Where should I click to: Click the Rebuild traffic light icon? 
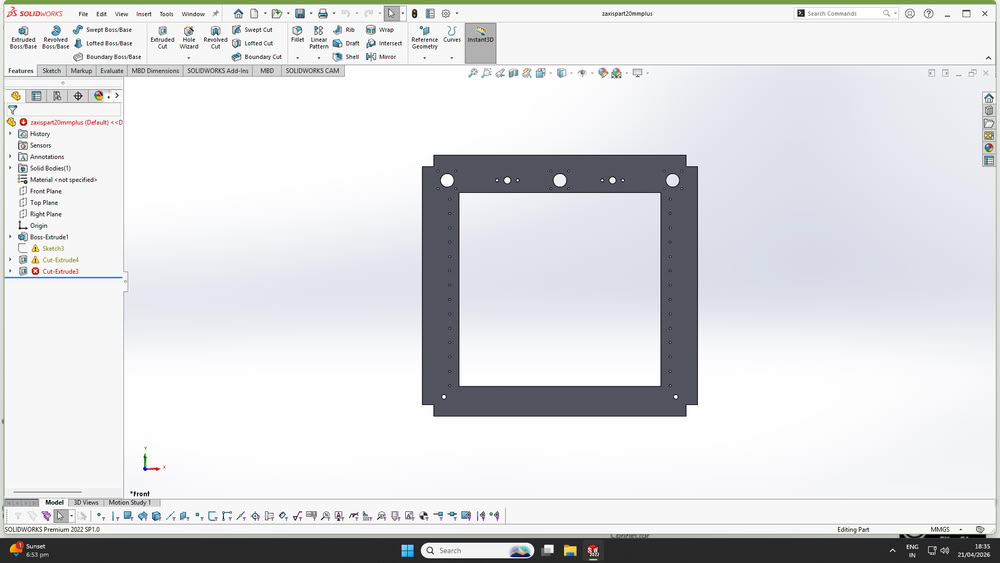(x=414, y=13)
